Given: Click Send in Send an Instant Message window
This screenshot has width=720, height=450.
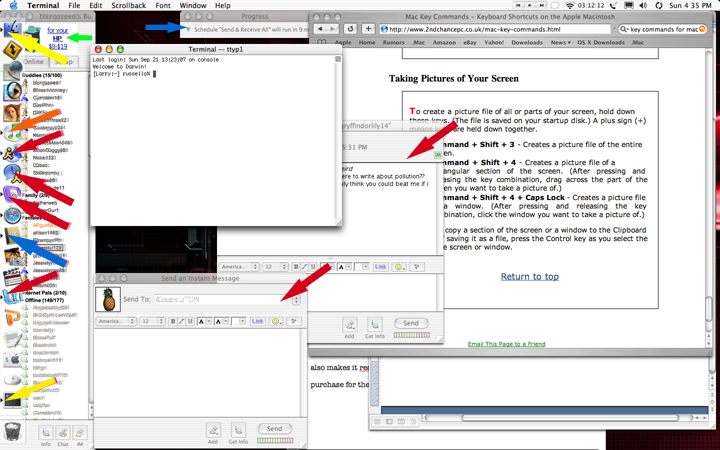Looking at the screenshot, I should pos(275,428).
